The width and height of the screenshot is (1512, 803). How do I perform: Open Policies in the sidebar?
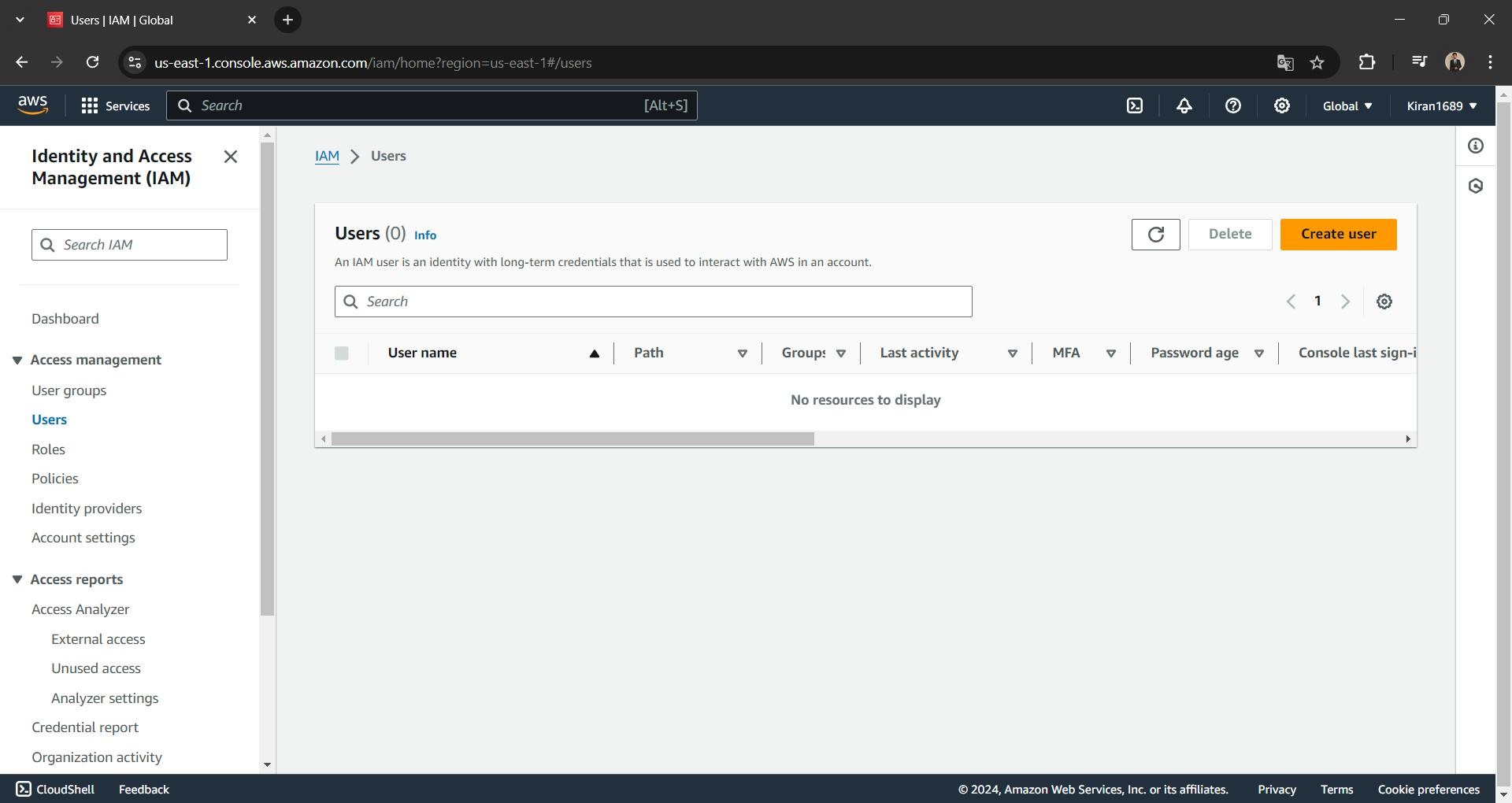(55, 479)
